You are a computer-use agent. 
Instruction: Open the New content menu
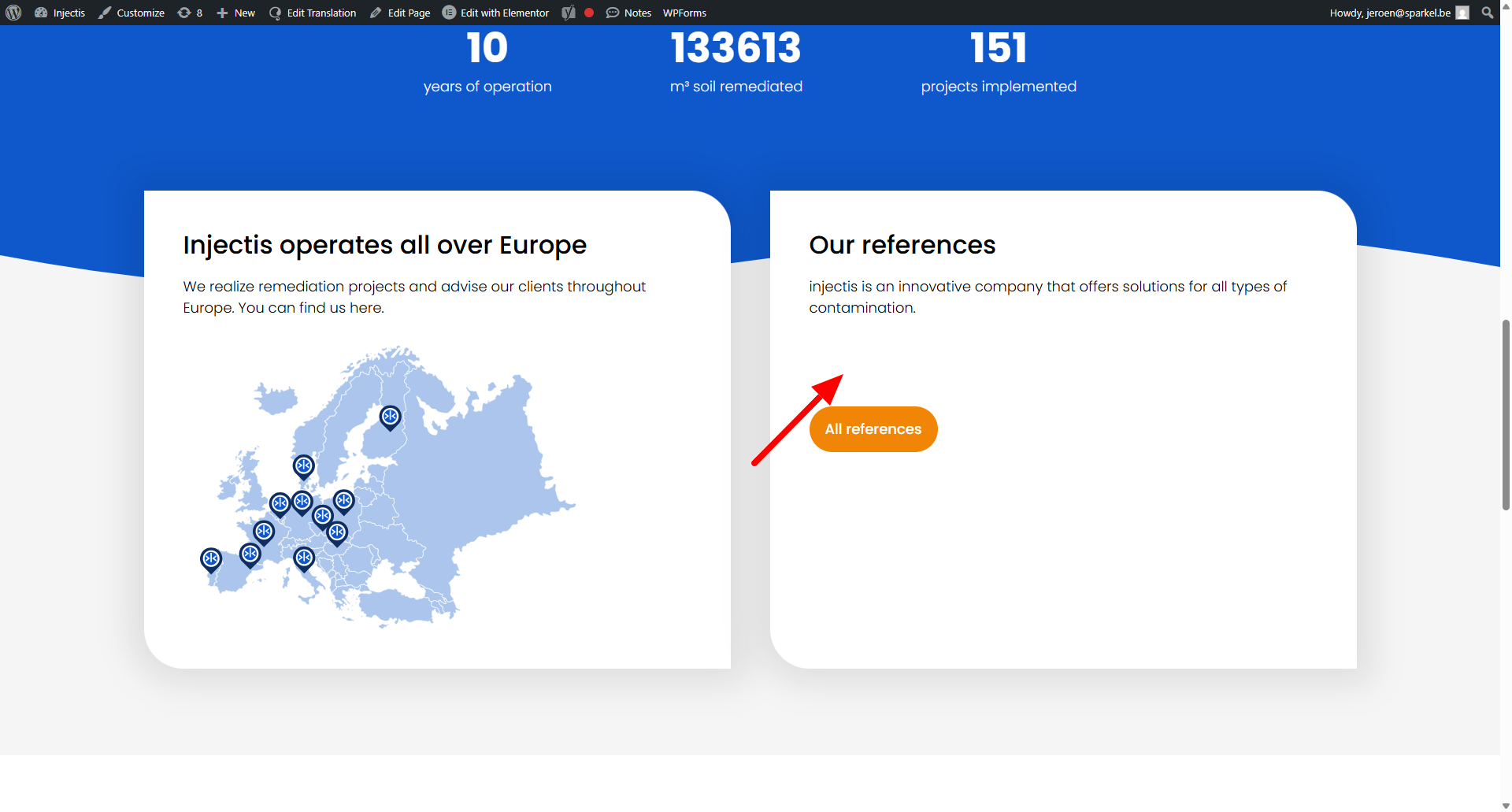click(235, 13)
